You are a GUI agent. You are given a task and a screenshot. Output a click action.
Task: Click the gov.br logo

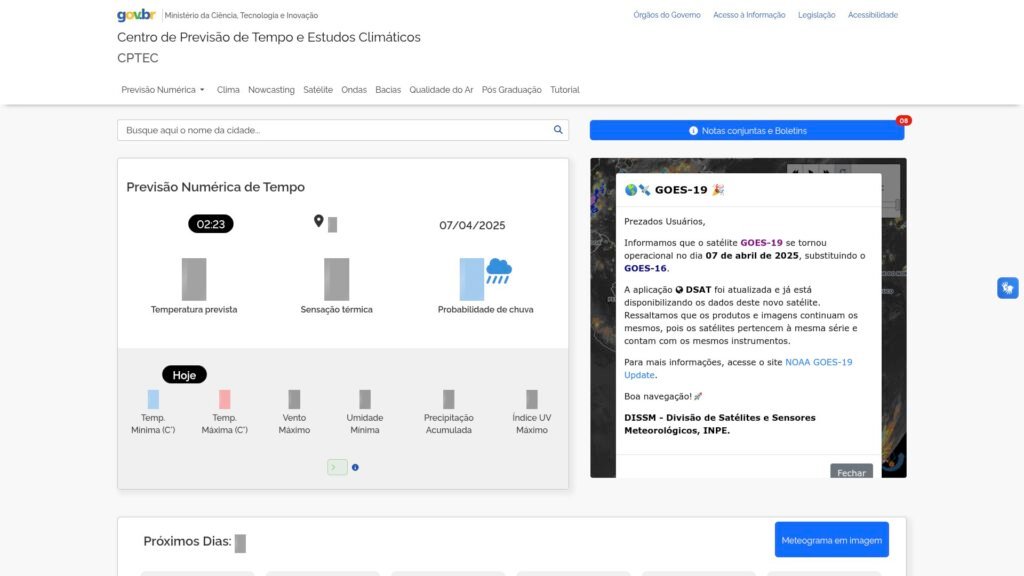point(136,15)
